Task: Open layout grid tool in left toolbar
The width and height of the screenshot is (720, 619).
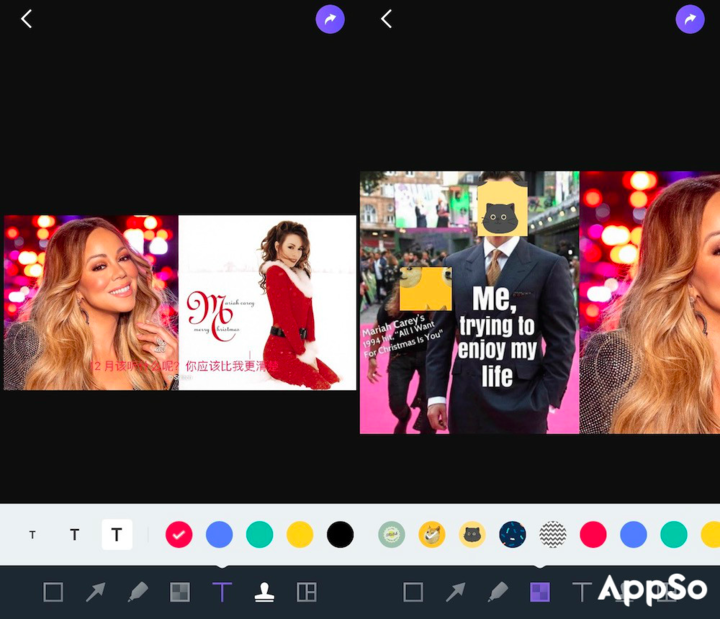Action: coord(307,592)
